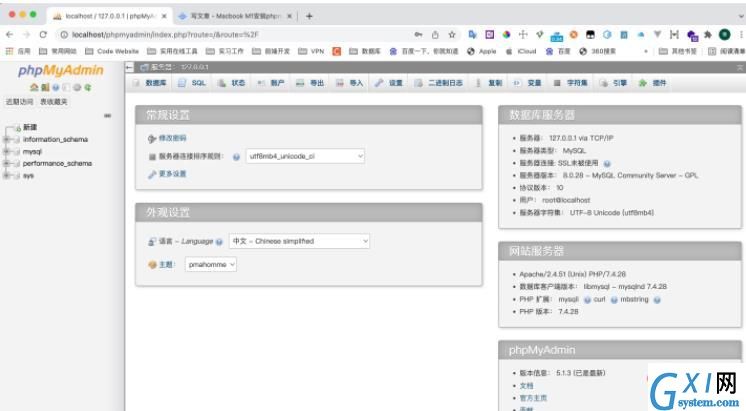Image resolution: width=746 pixels, height=411 pixels.
Task: Open the 设置 tab
Action: [389, 83]
